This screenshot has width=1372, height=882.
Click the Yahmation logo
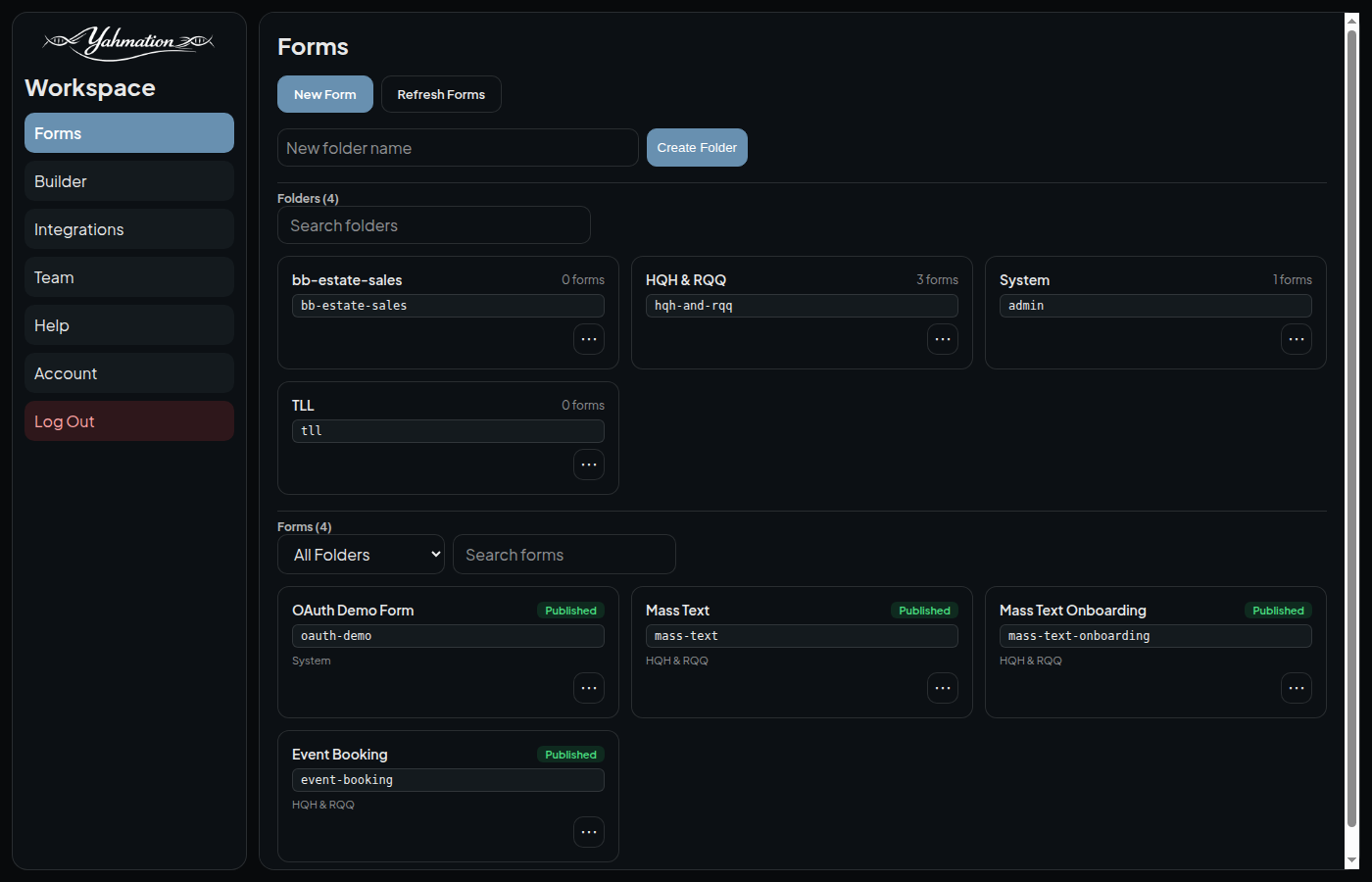pos(128,42)
